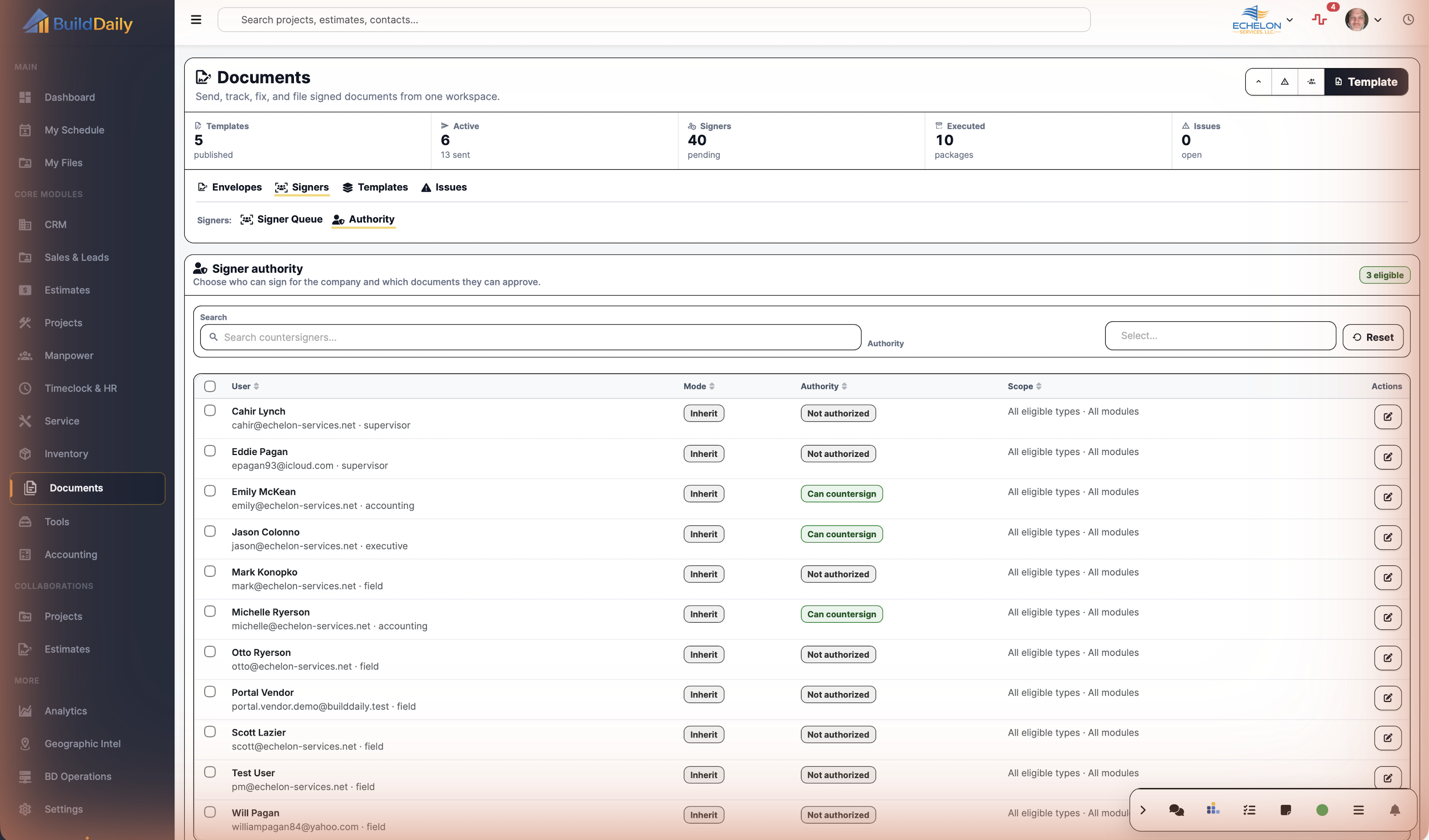Click the 3 eligible badge
The width and height of the screenshot is (1429, 840).
pos(1384,275)
